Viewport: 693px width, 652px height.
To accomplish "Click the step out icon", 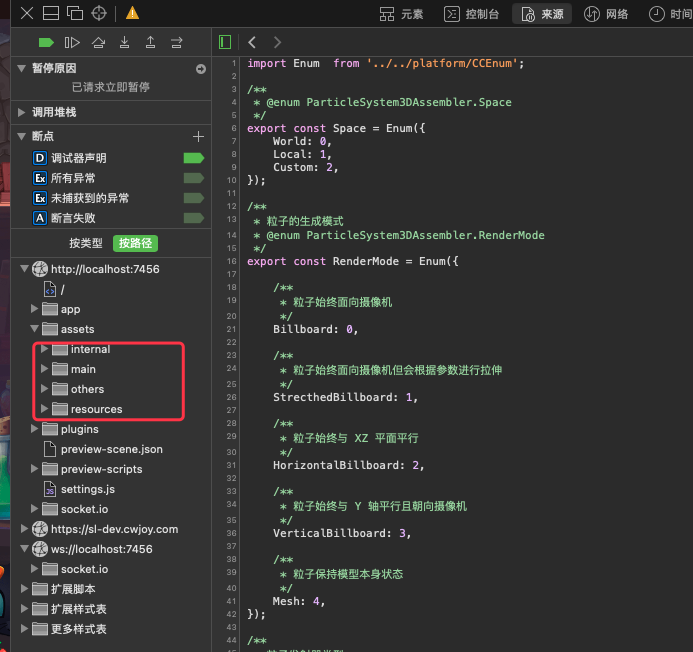I will 150,42.
